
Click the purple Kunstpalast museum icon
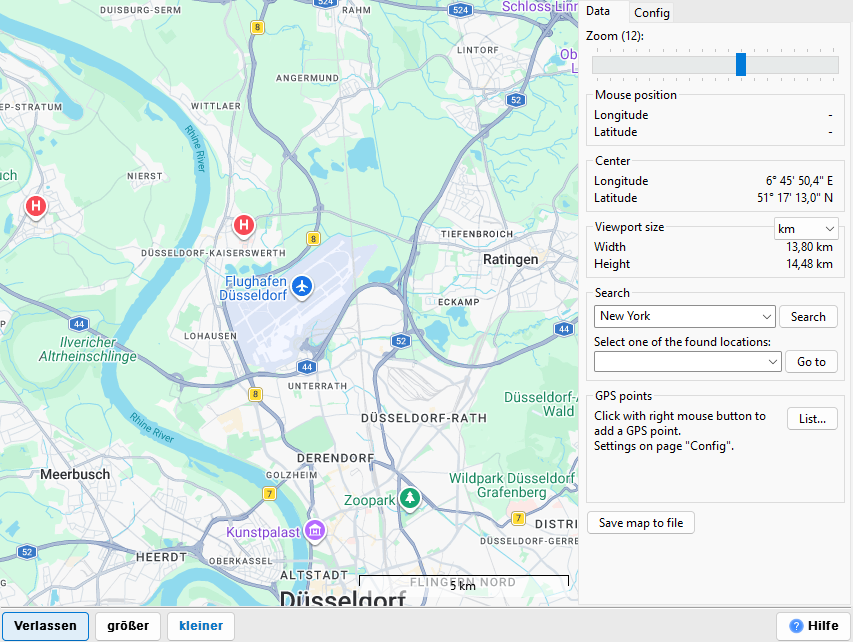pyautogui.click(x=314, y=532)
